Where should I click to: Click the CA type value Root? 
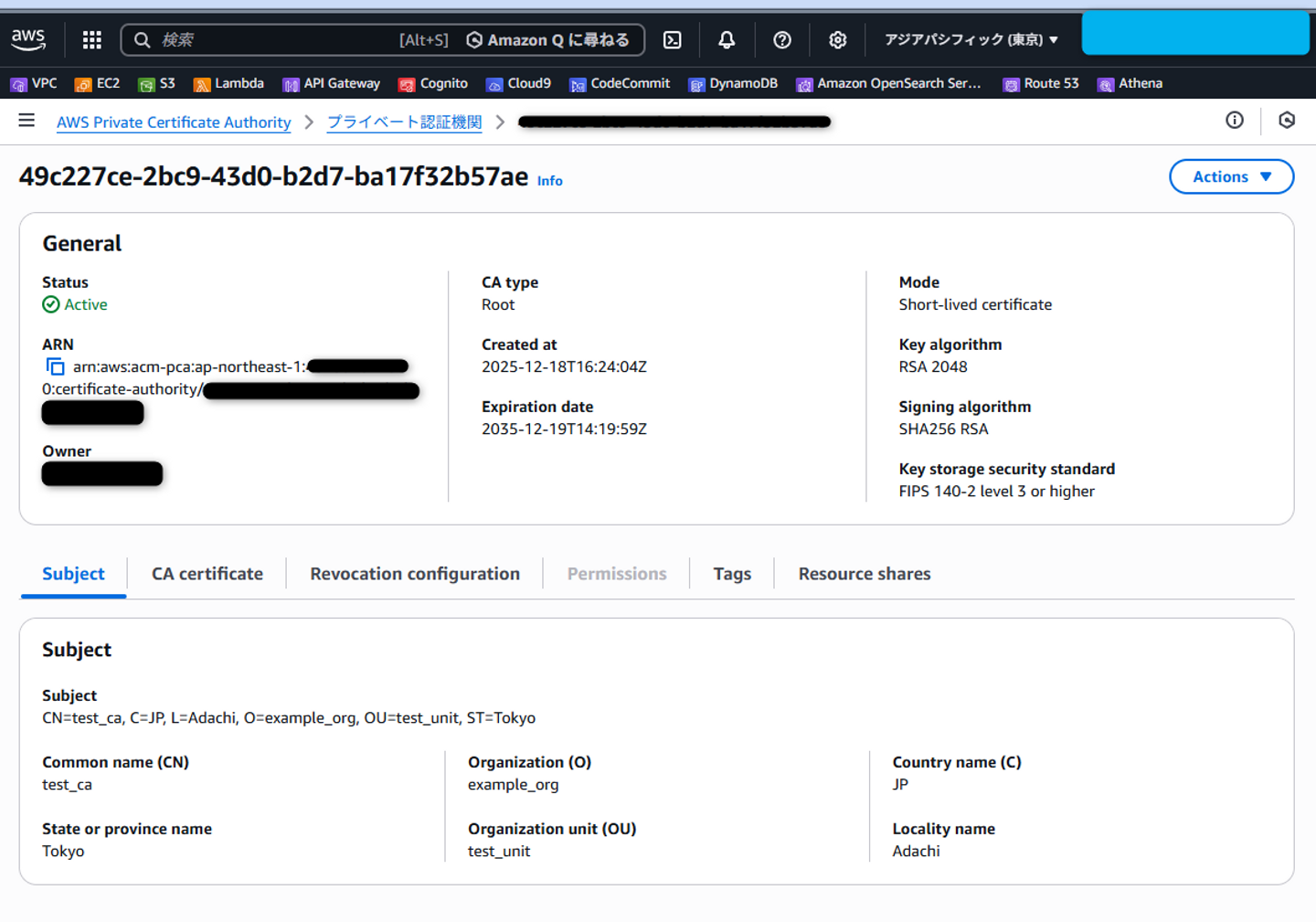click(498, 304)
